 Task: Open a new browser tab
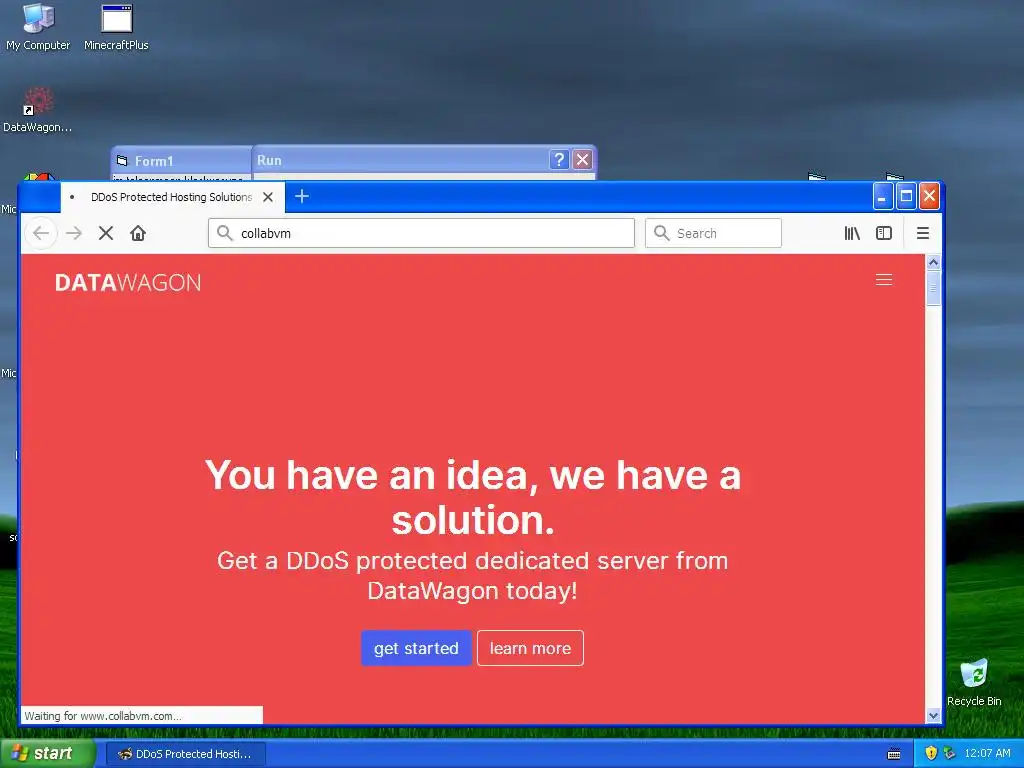click(x=302, y=196)
